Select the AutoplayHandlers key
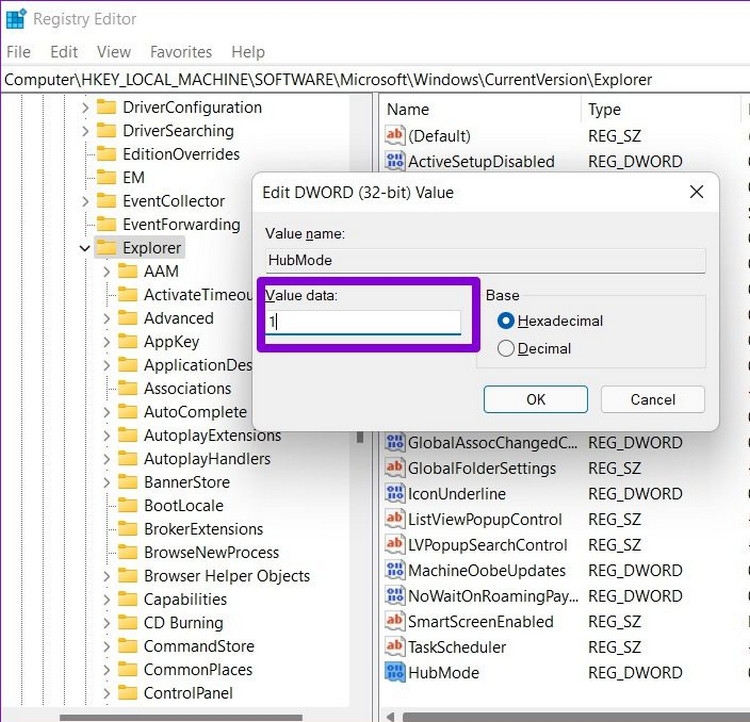 [207, 459]
